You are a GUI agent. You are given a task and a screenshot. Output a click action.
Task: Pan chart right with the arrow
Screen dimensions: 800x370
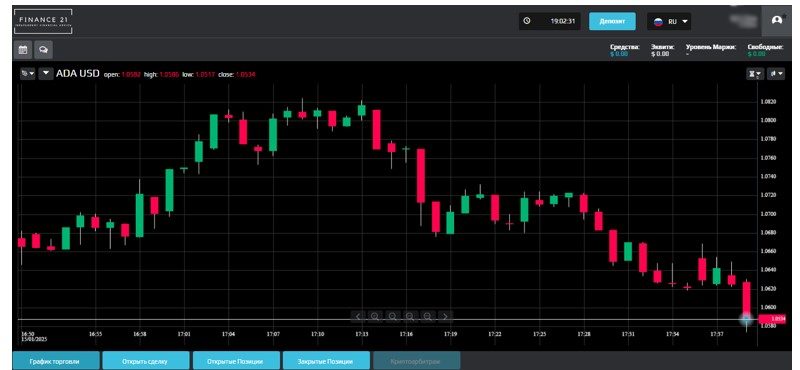click(445, 317)
